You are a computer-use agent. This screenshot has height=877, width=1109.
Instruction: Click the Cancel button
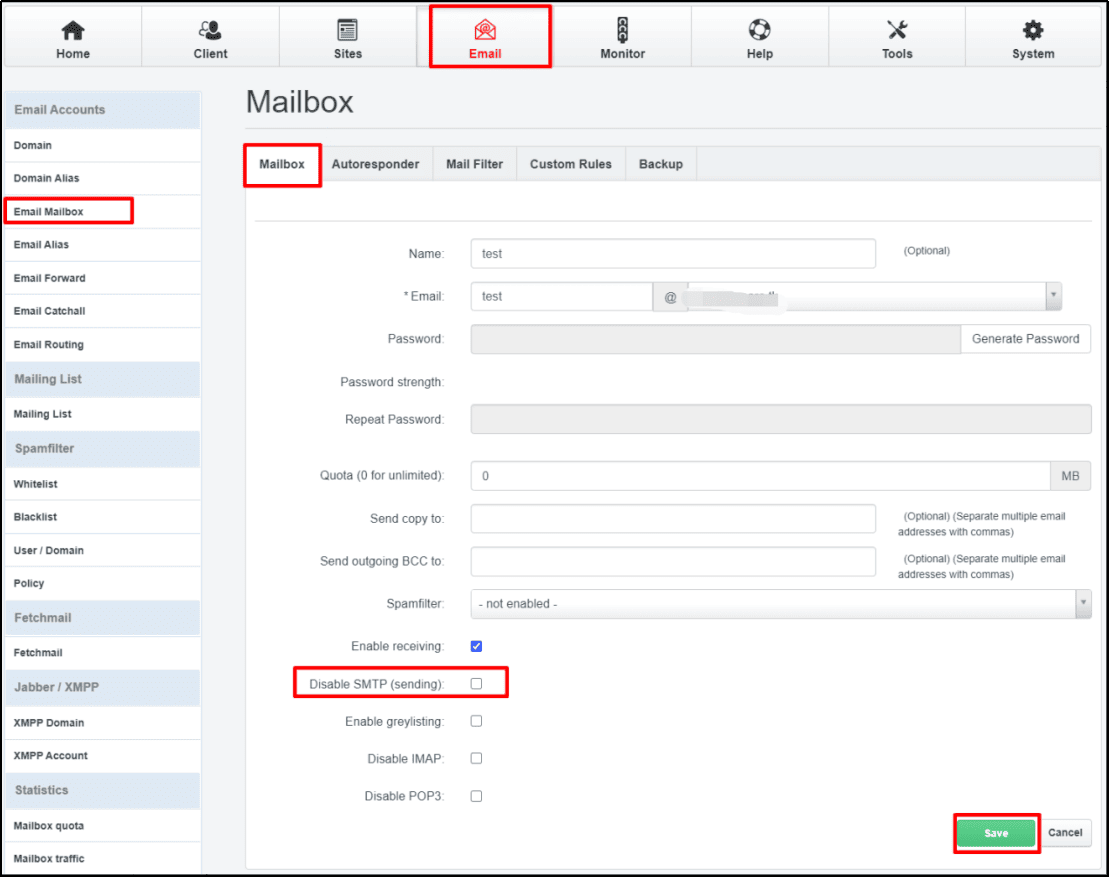(x=1065, y=832)
